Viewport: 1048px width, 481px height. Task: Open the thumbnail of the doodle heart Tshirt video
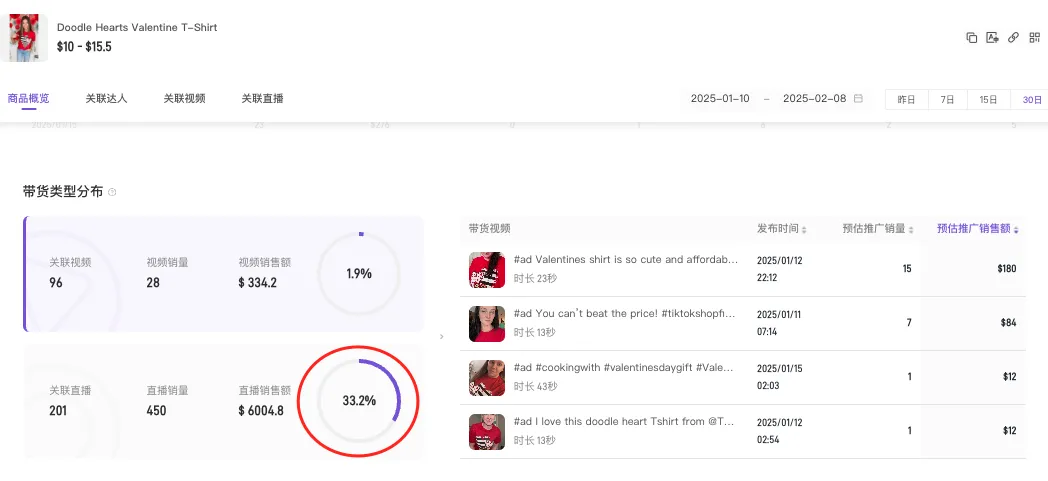pyautogui.click(x=487, y=432)
